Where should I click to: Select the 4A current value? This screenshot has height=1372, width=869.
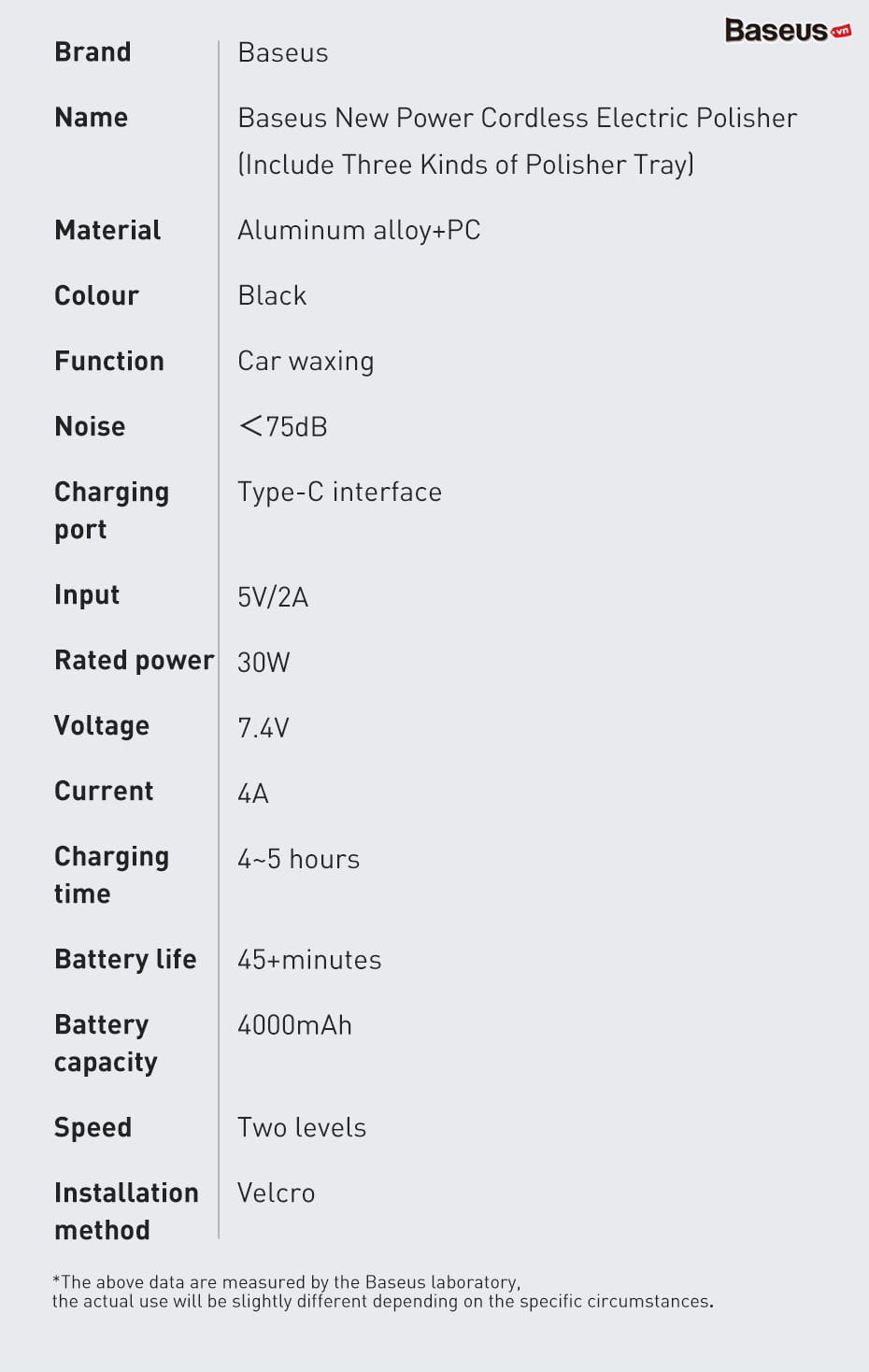pyautogui.click(x=253, y=793)
